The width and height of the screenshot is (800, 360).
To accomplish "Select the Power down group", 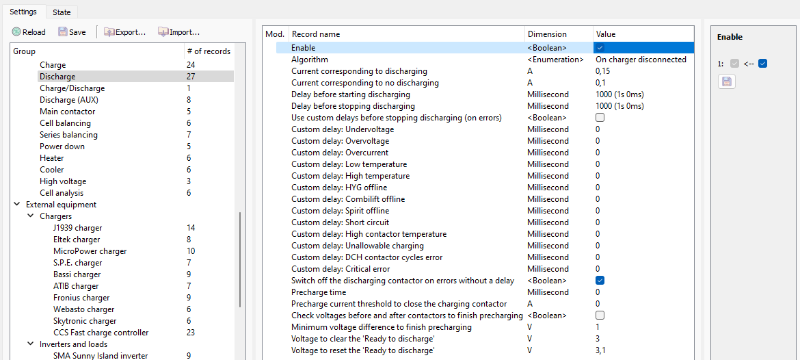I will 62,146.
